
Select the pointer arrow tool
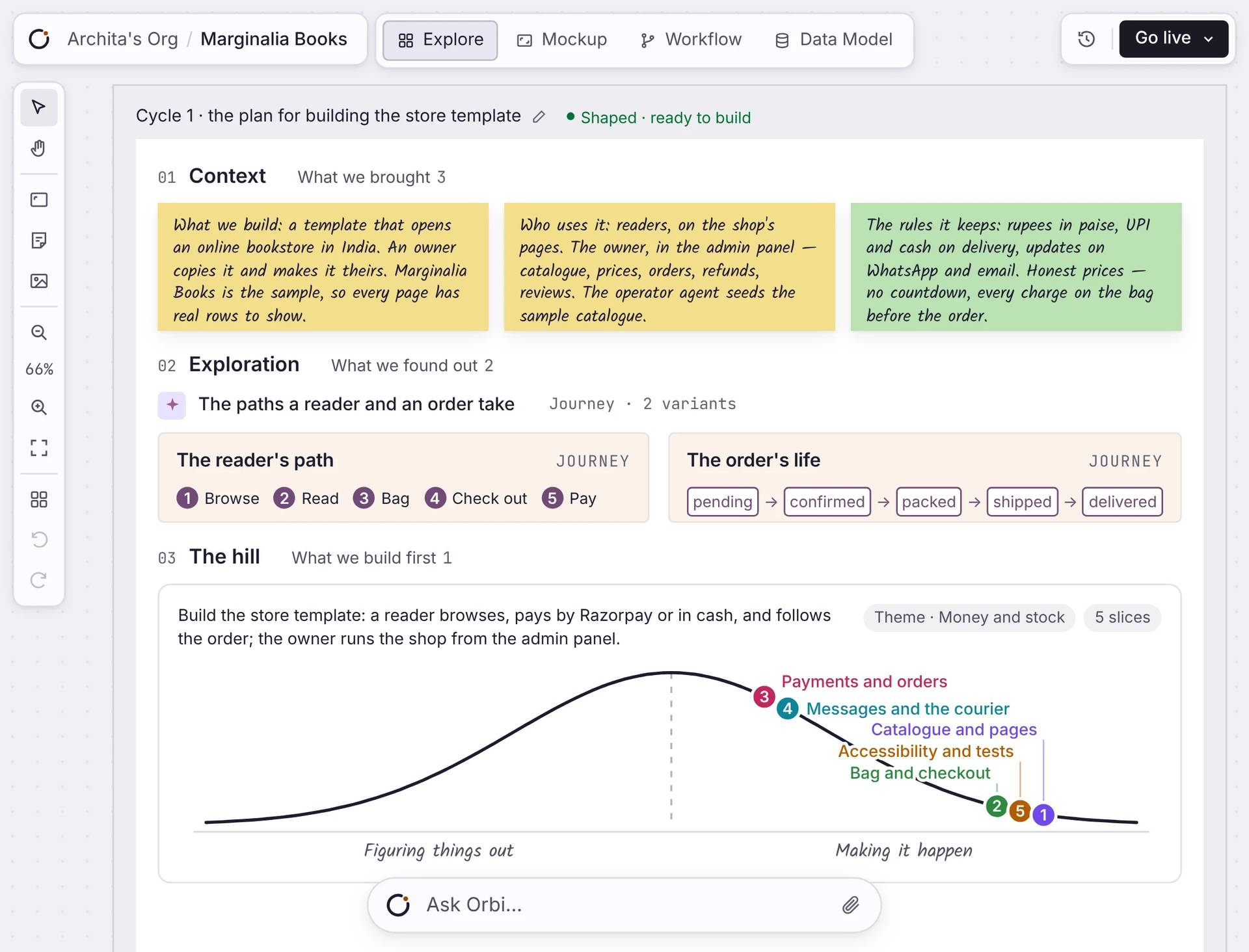pyautogui.click(x=39, y=107)
